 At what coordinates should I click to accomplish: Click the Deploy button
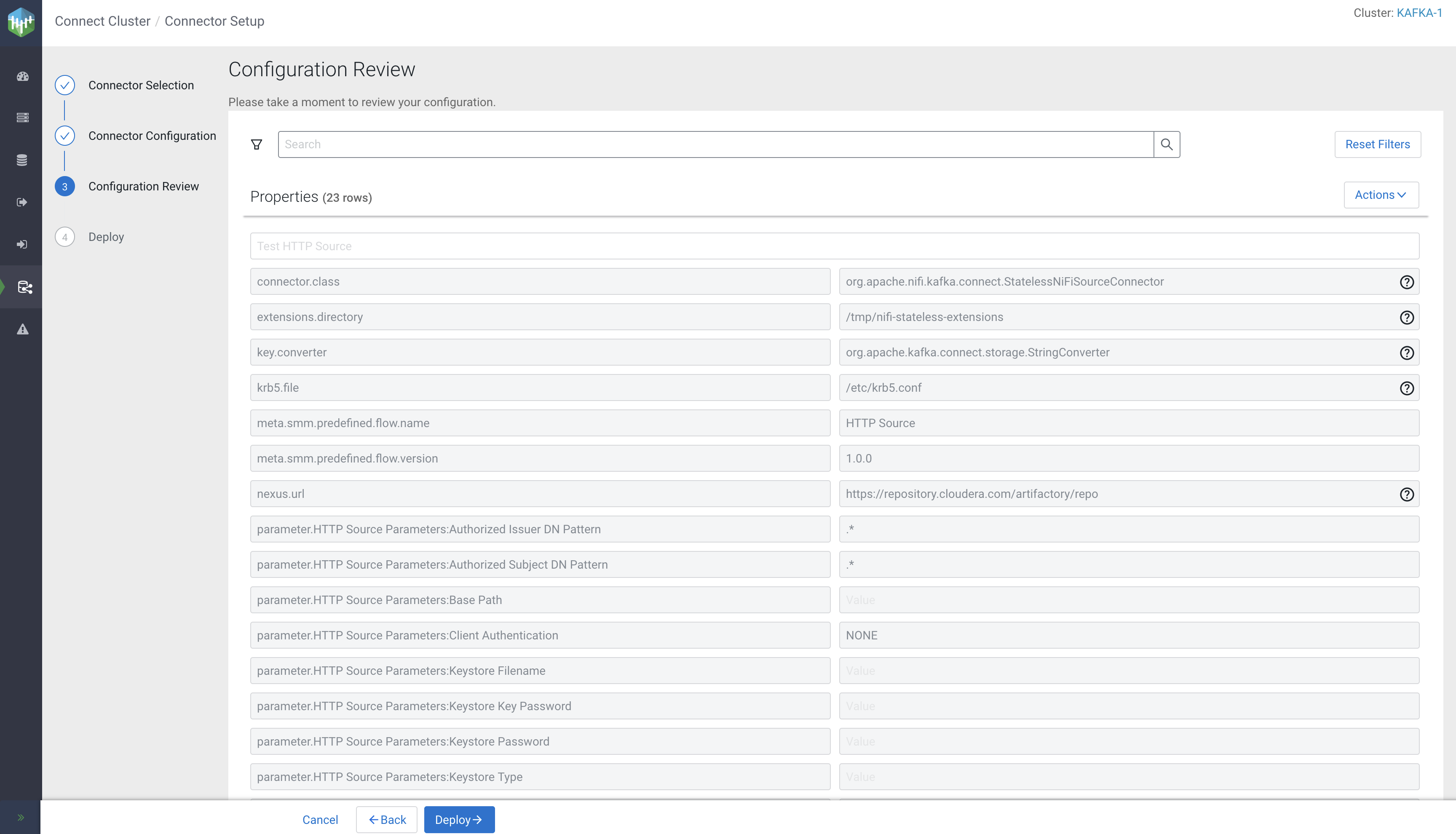[459, 820]
